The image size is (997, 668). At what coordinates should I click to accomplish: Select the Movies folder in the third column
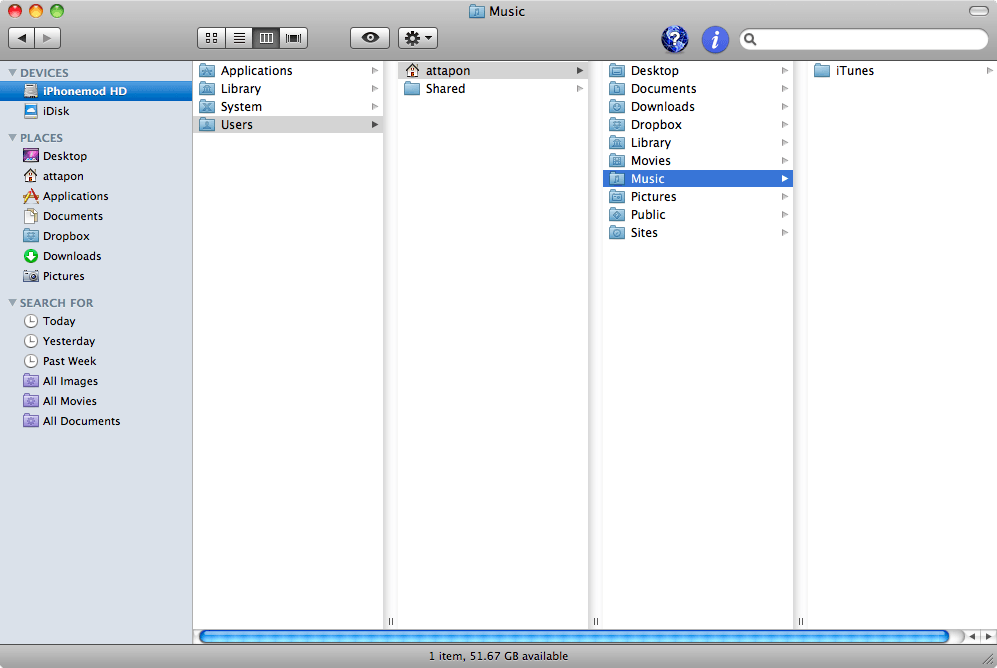click(698, 161)
